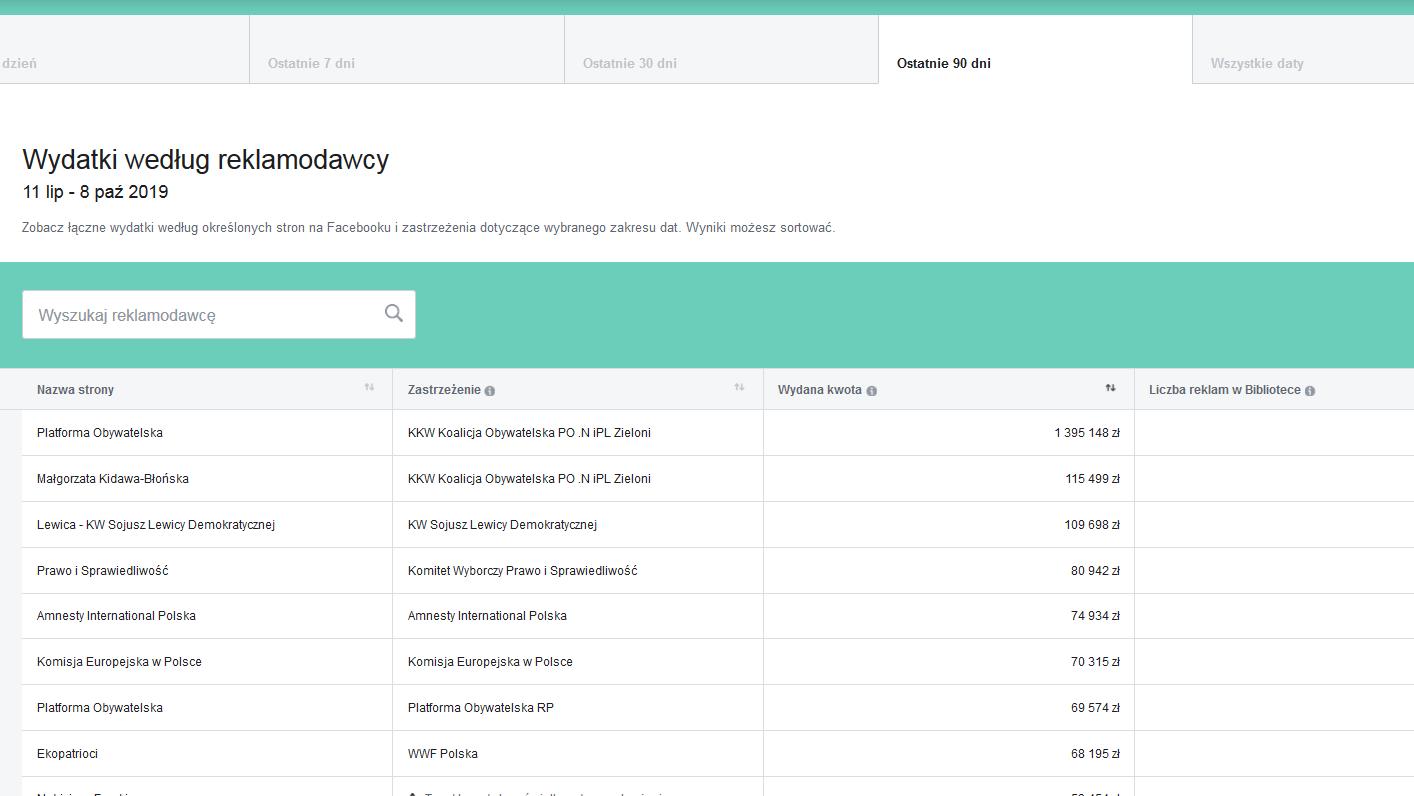1414x796 pixels.
Task: Open Małgorzata Kidawa-Błońska page row
Action: pyautogui.click(x=113, y=479)
